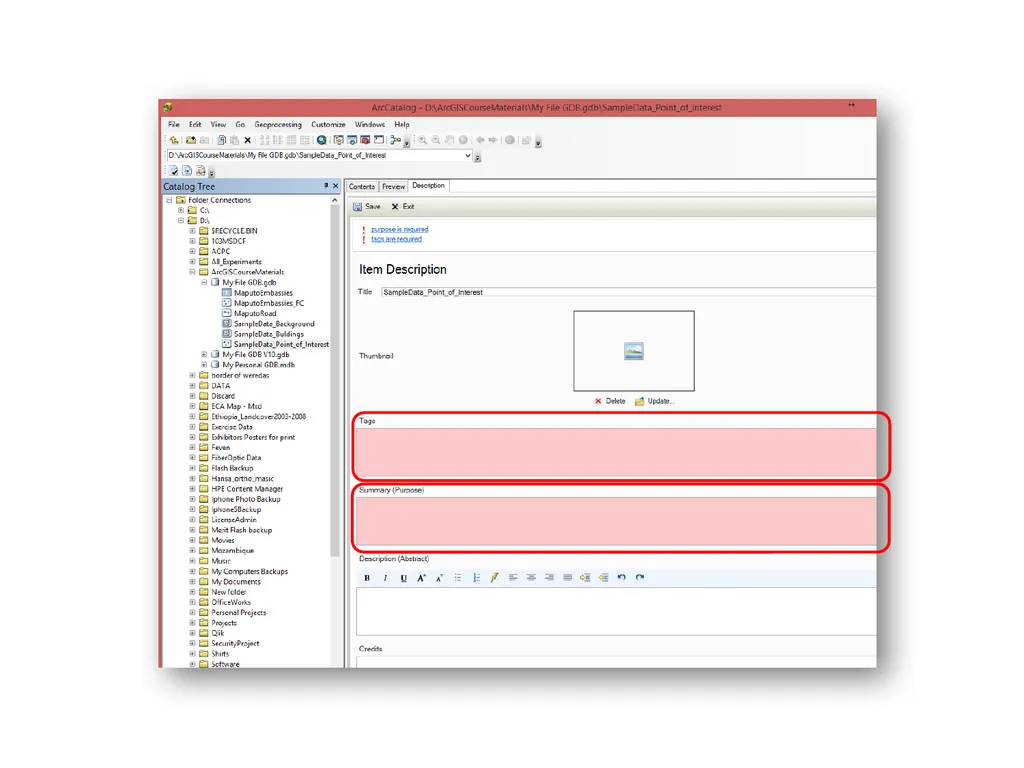
Task: Click the Save button
Action: 367,206
